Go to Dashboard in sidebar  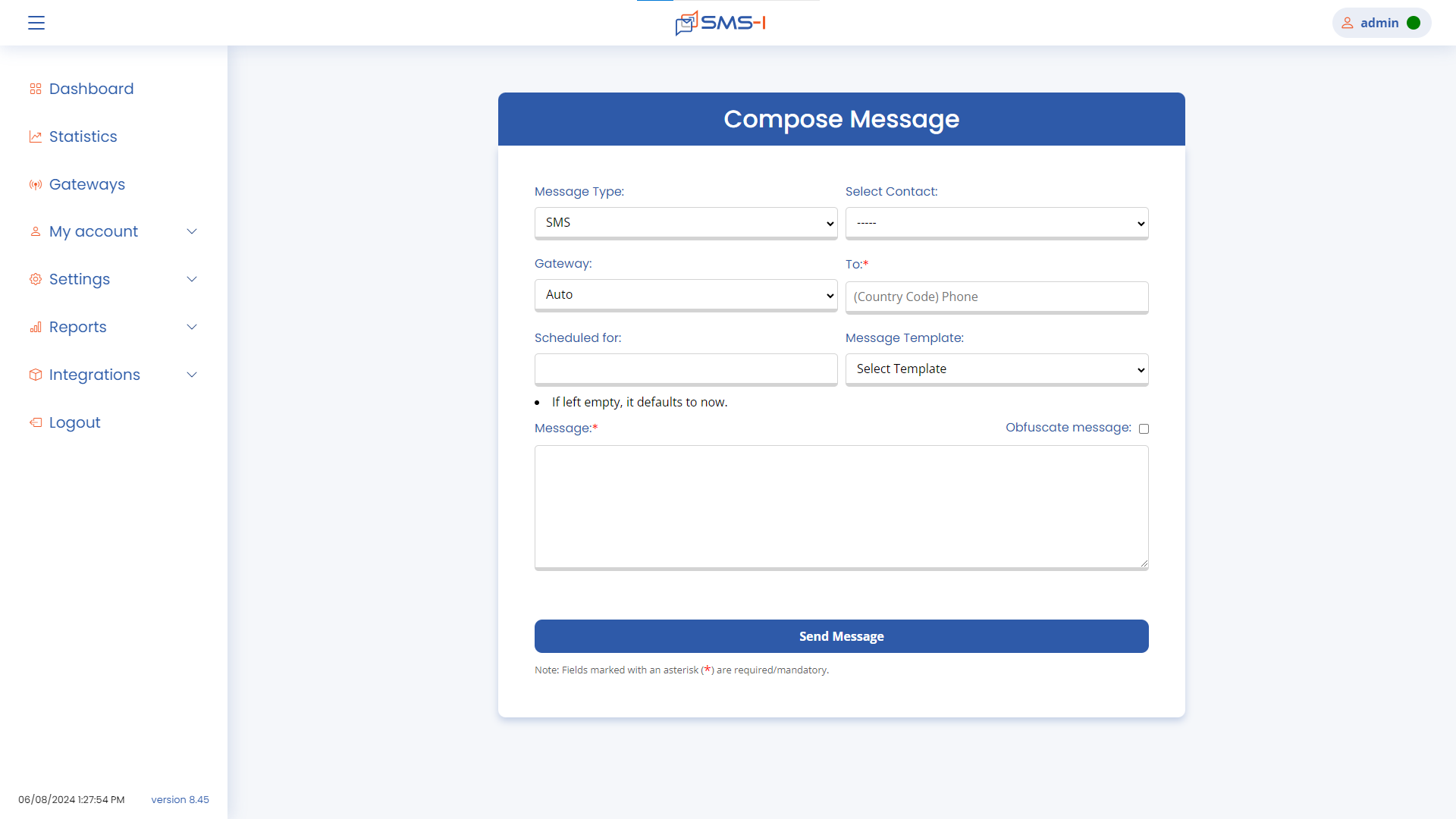pyautogui.click(x=91, y=89)
